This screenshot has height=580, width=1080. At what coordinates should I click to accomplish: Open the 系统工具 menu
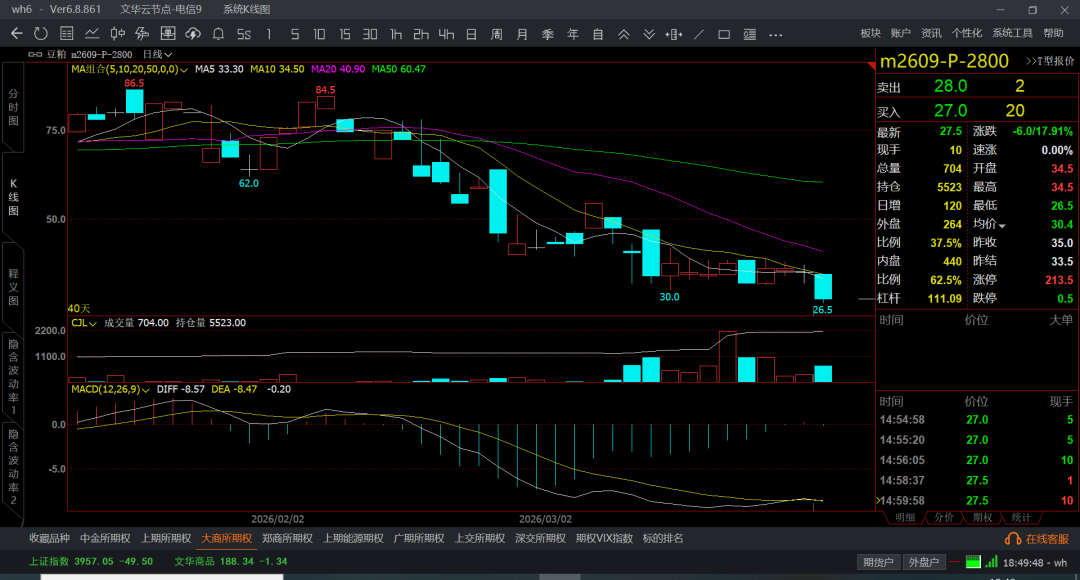coord(1012,34)
